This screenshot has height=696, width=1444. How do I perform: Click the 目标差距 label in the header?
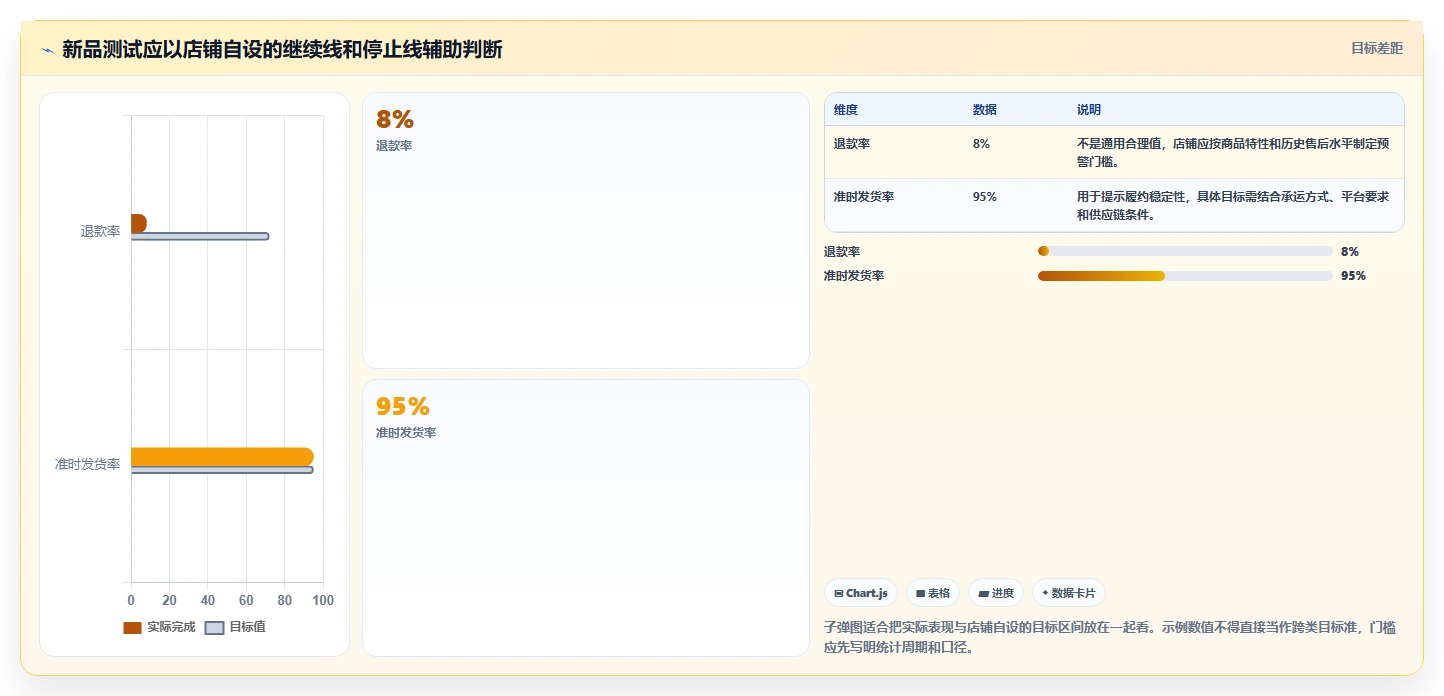click(1377, 48)
